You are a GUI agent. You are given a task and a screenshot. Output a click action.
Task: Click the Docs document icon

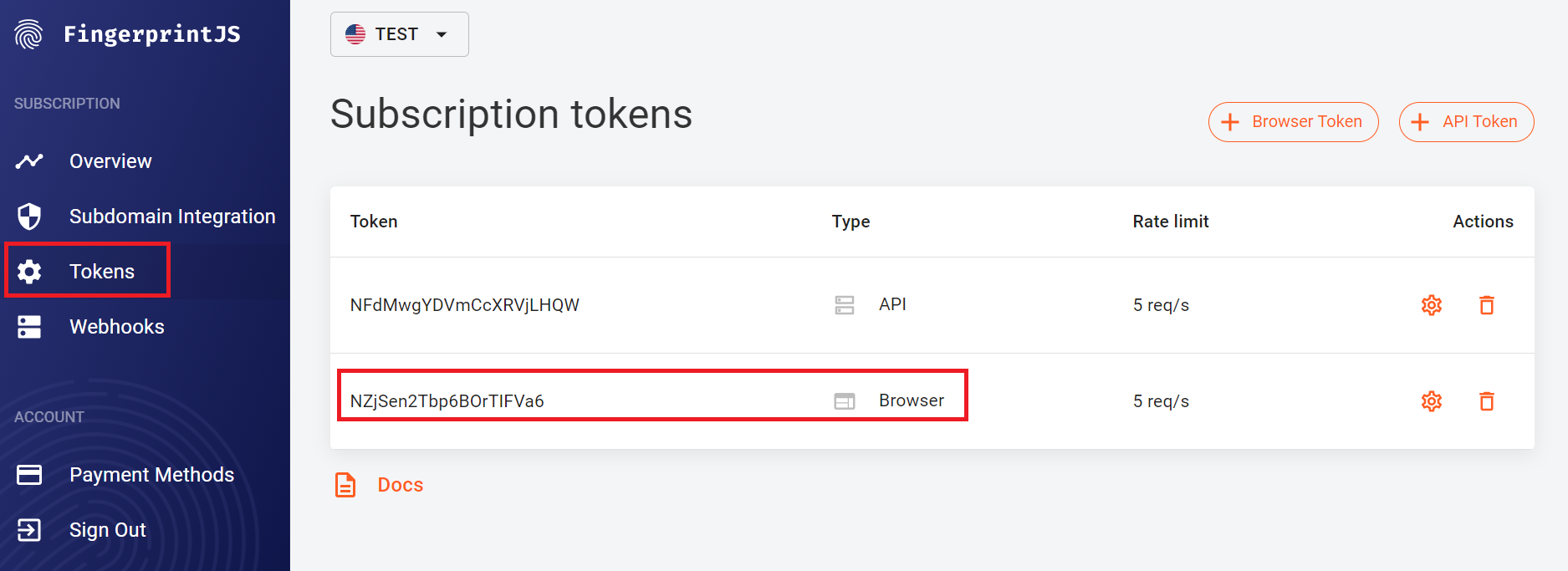point(345,485)
